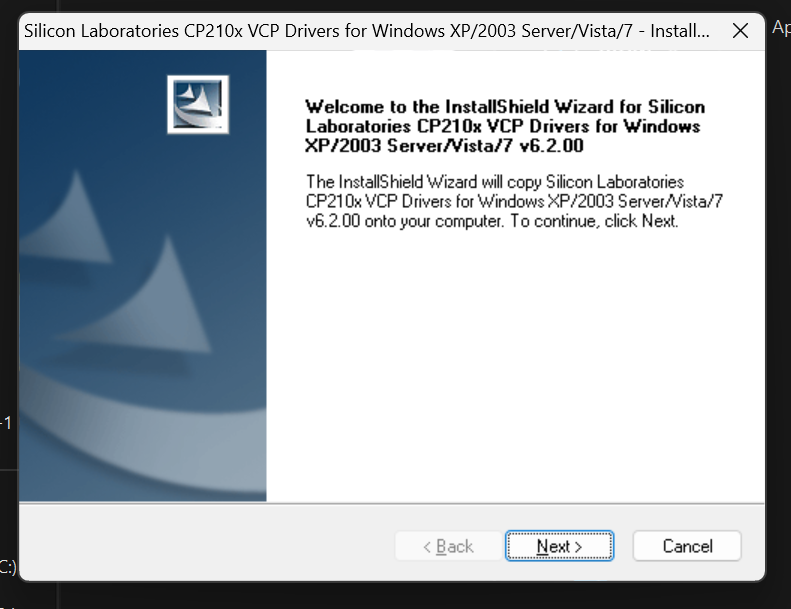
Task: Click the bold "Welcome to the InstallShield Wizard" heading
Action: tap(505, 126)
